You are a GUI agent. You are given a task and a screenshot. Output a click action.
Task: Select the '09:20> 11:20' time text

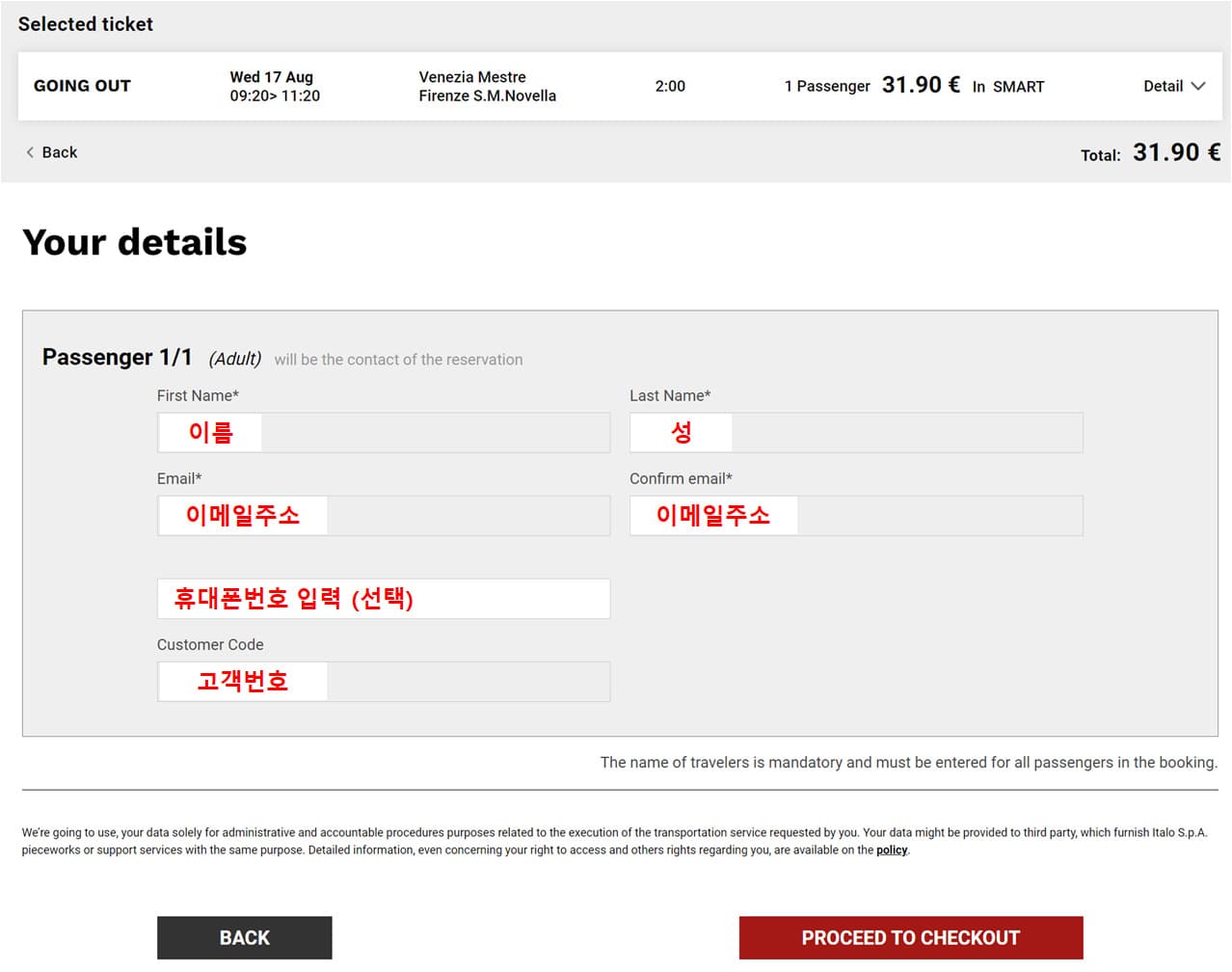pos(275,95)
